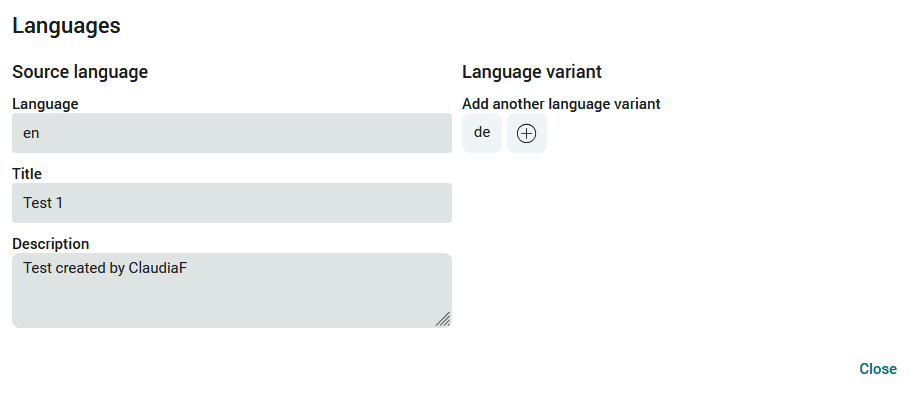Add another language variant with the plus icon
Image resolution: width=914 pixels, height=393 pixels.
tap(526, 133)
